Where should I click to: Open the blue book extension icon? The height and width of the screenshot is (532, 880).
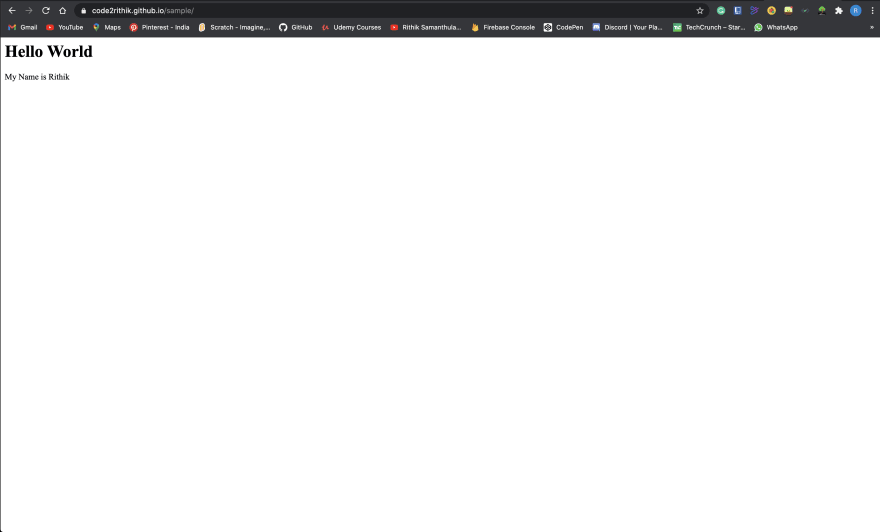tap(738, 11)
